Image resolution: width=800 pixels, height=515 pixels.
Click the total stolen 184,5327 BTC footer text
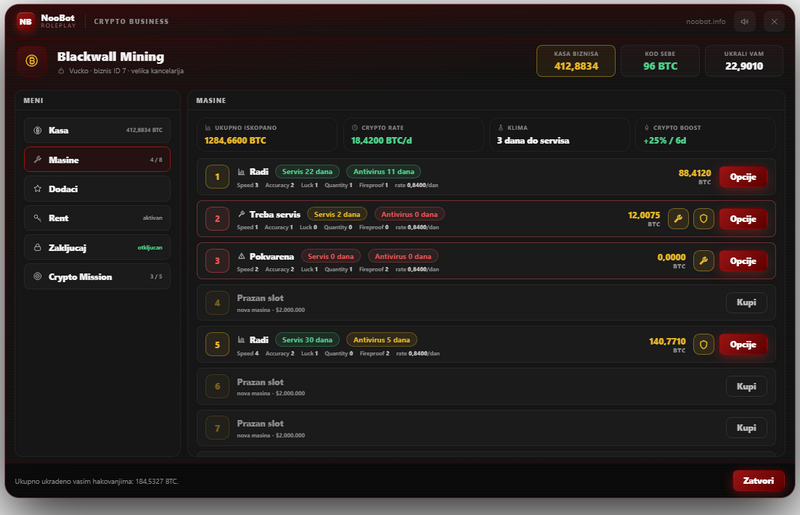click(x=96, y=481)
